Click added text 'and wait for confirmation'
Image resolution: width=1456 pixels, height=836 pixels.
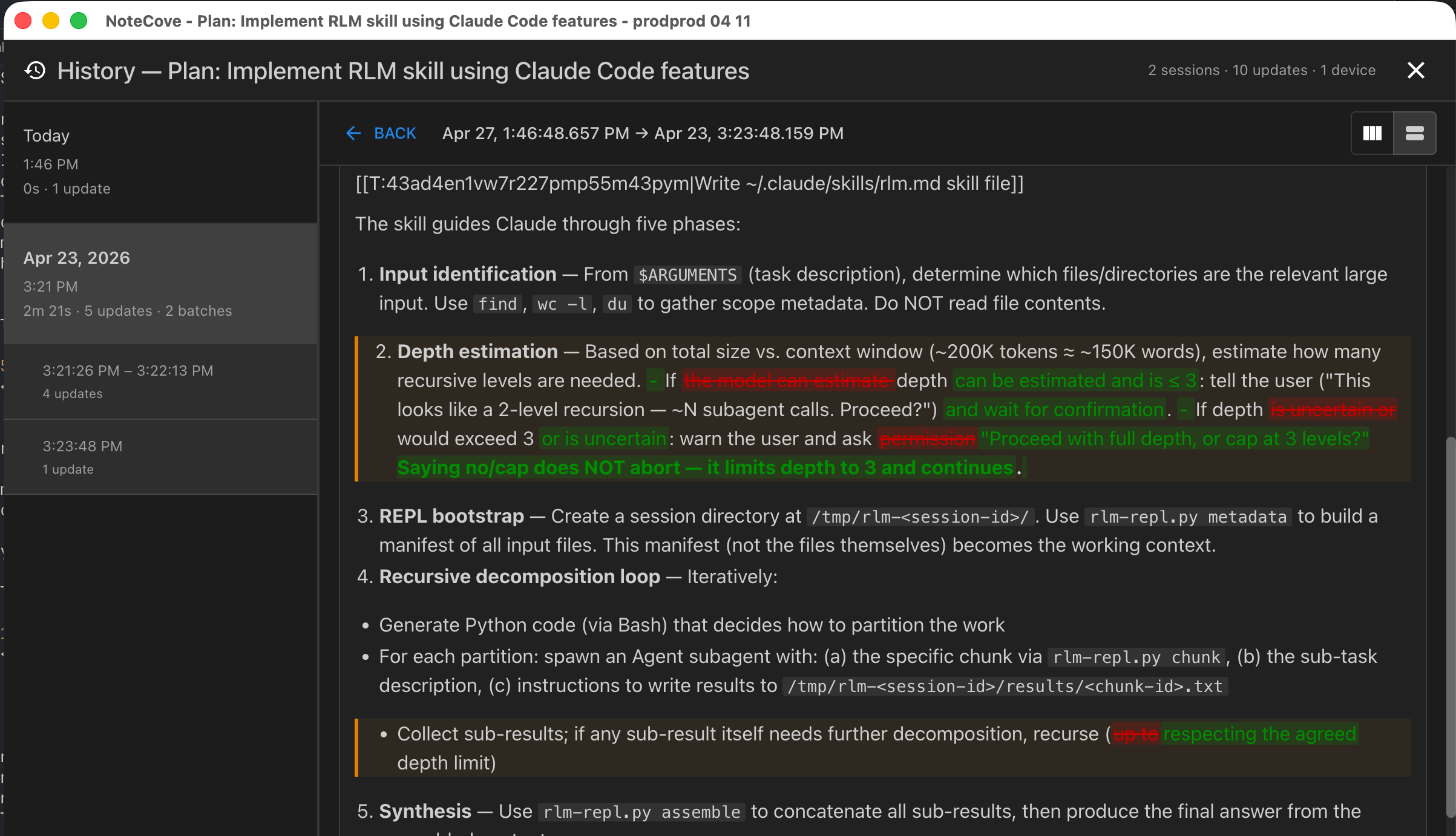coord(1055,410)
